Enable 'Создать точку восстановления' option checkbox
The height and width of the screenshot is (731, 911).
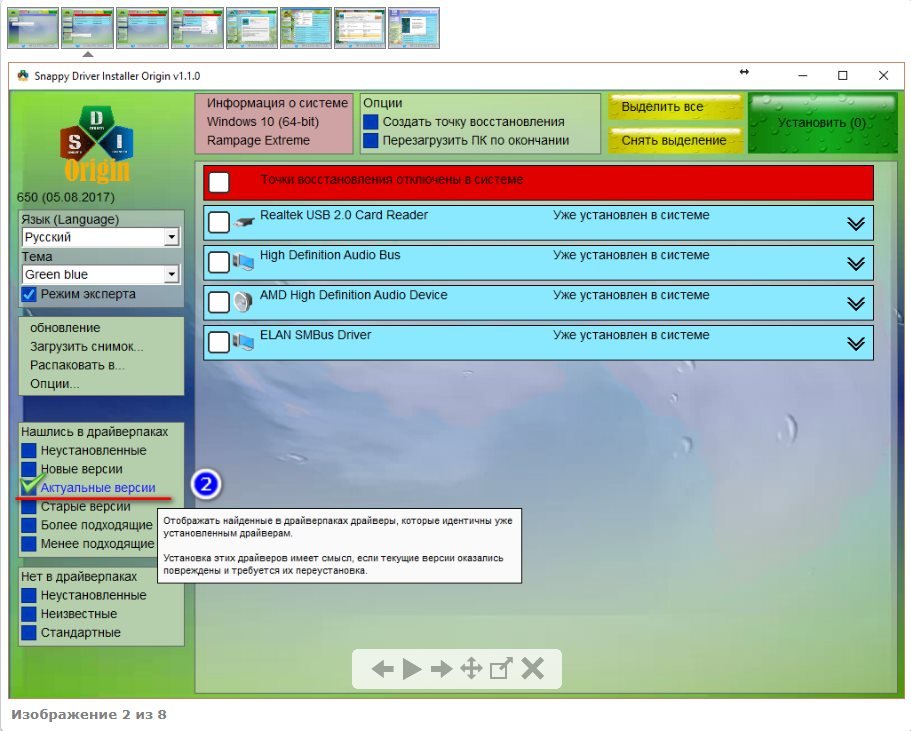[x=371, y=122]
